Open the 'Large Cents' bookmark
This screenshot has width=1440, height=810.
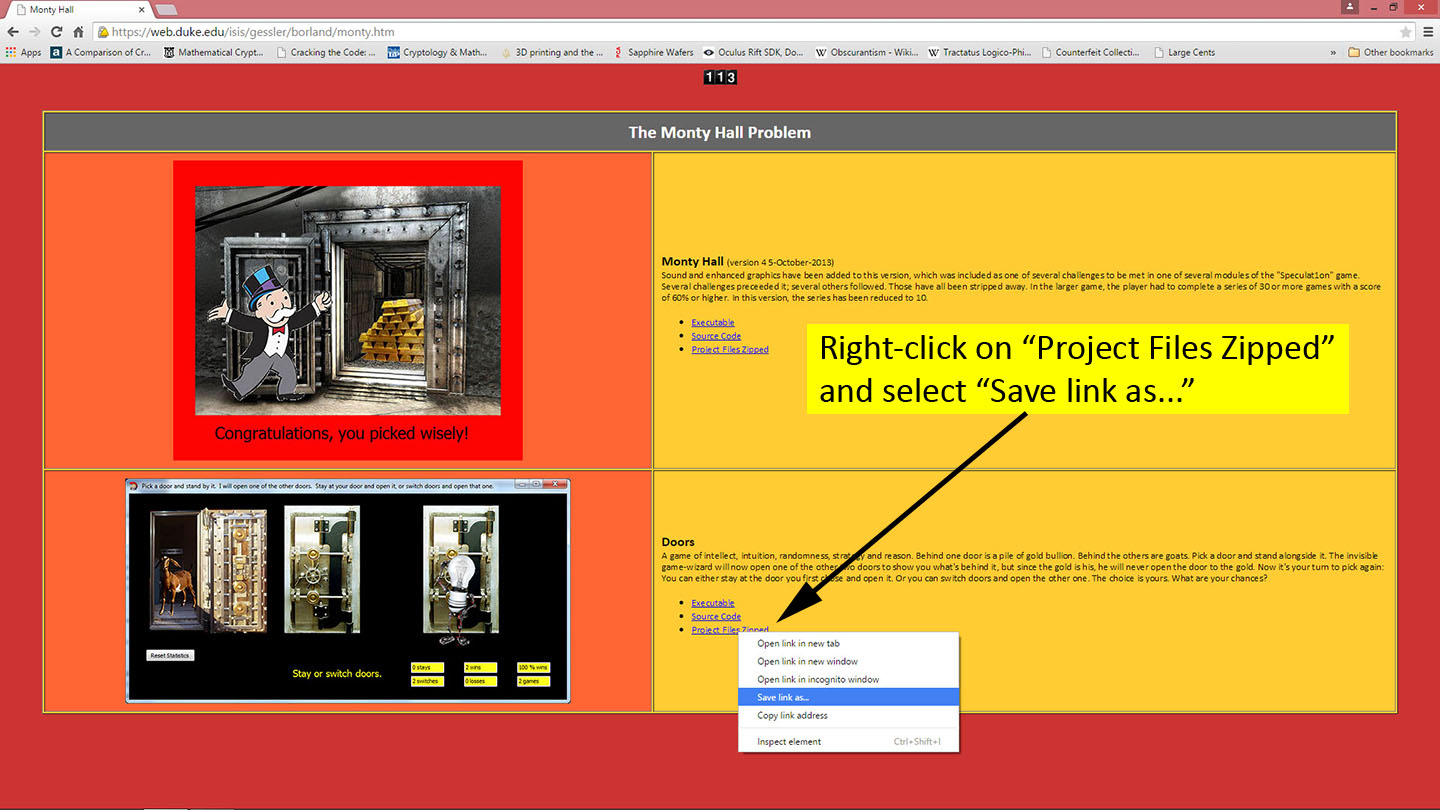click(1184, 52)
